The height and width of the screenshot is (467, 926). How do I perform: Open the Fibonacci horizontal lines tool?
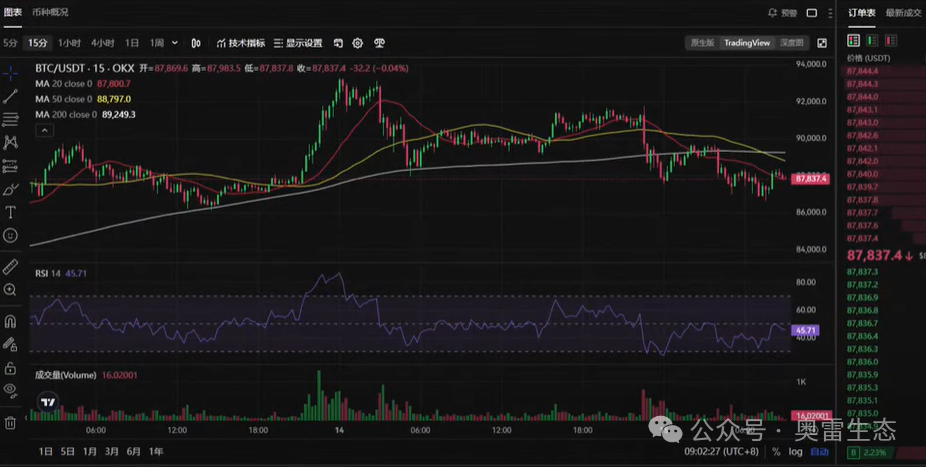click(x=10, y=119)
